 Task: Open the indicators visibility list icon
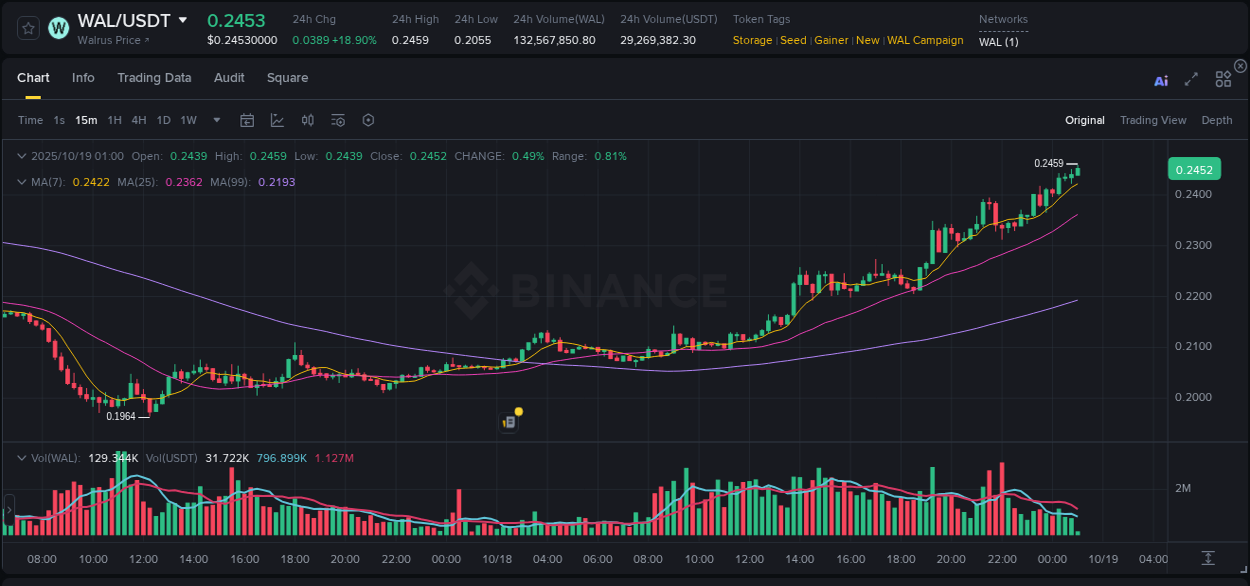click(x=338, y=120)
